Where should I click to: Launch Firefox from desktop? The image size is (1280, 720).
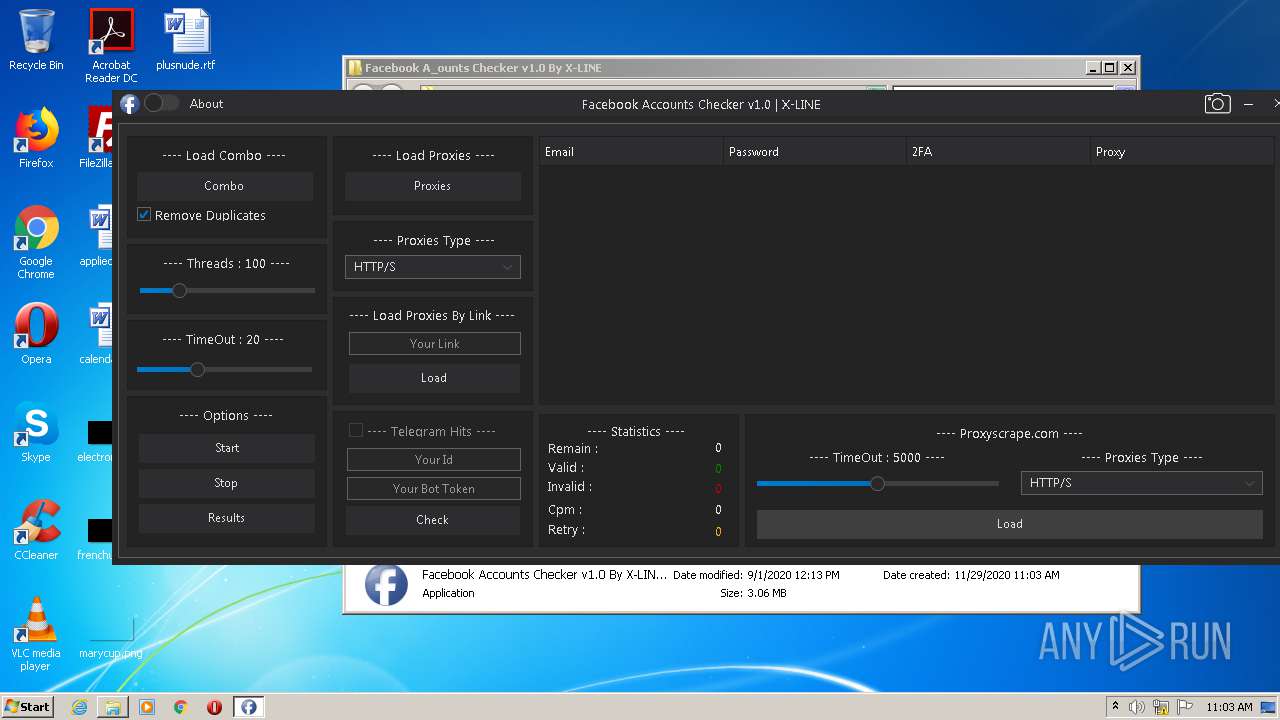pyautogui.click(x=36, y=138)
